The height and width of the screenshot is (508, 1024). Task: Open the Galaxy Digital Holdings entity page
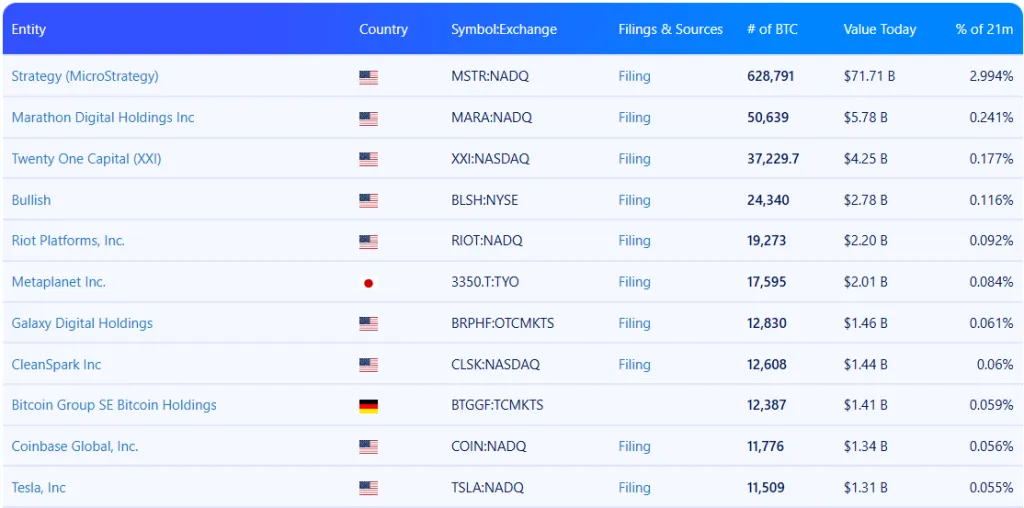pos(82,324)
